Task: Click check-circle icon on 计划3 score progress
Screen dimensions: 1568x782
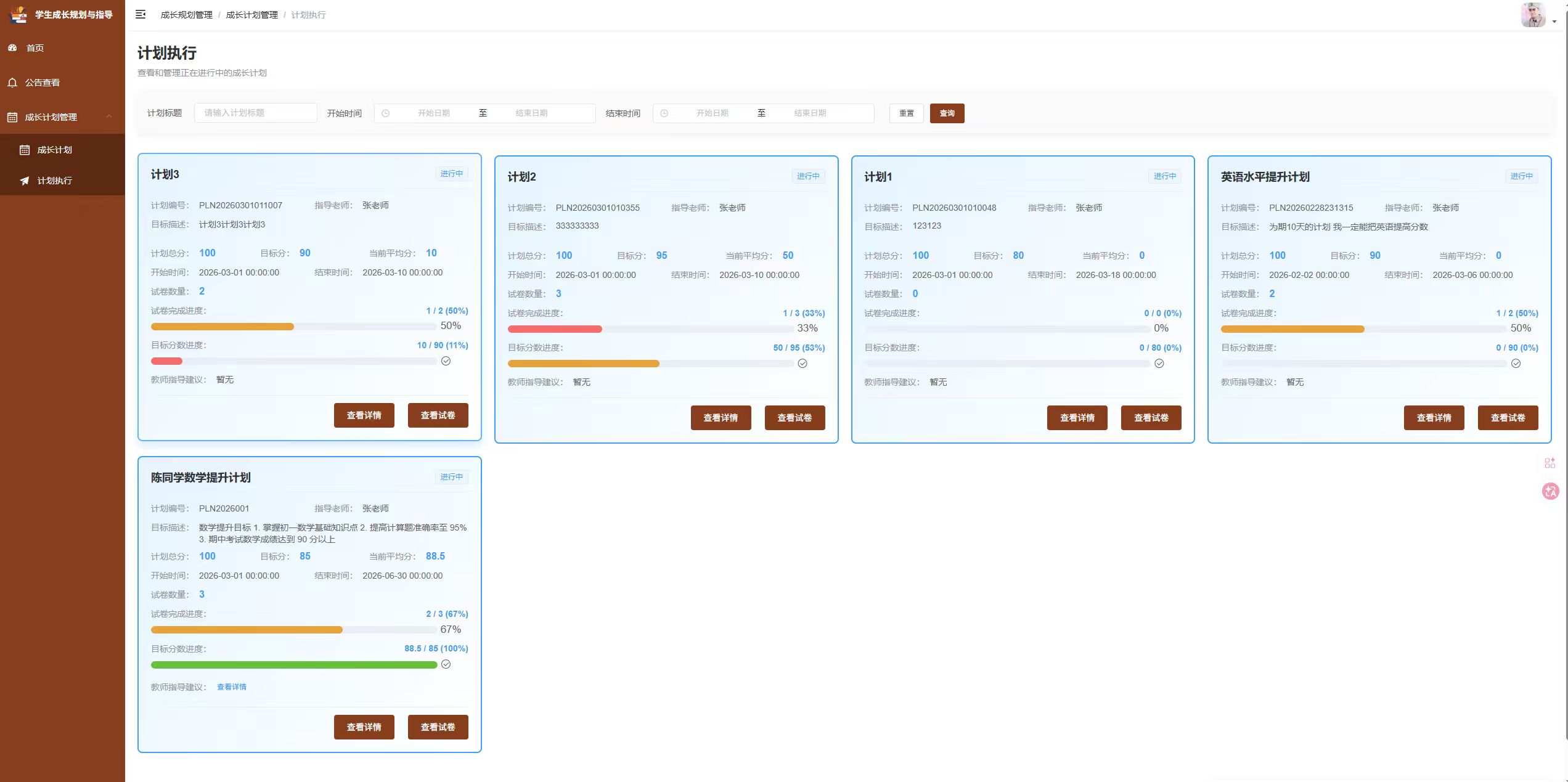Action: [446, 361]
